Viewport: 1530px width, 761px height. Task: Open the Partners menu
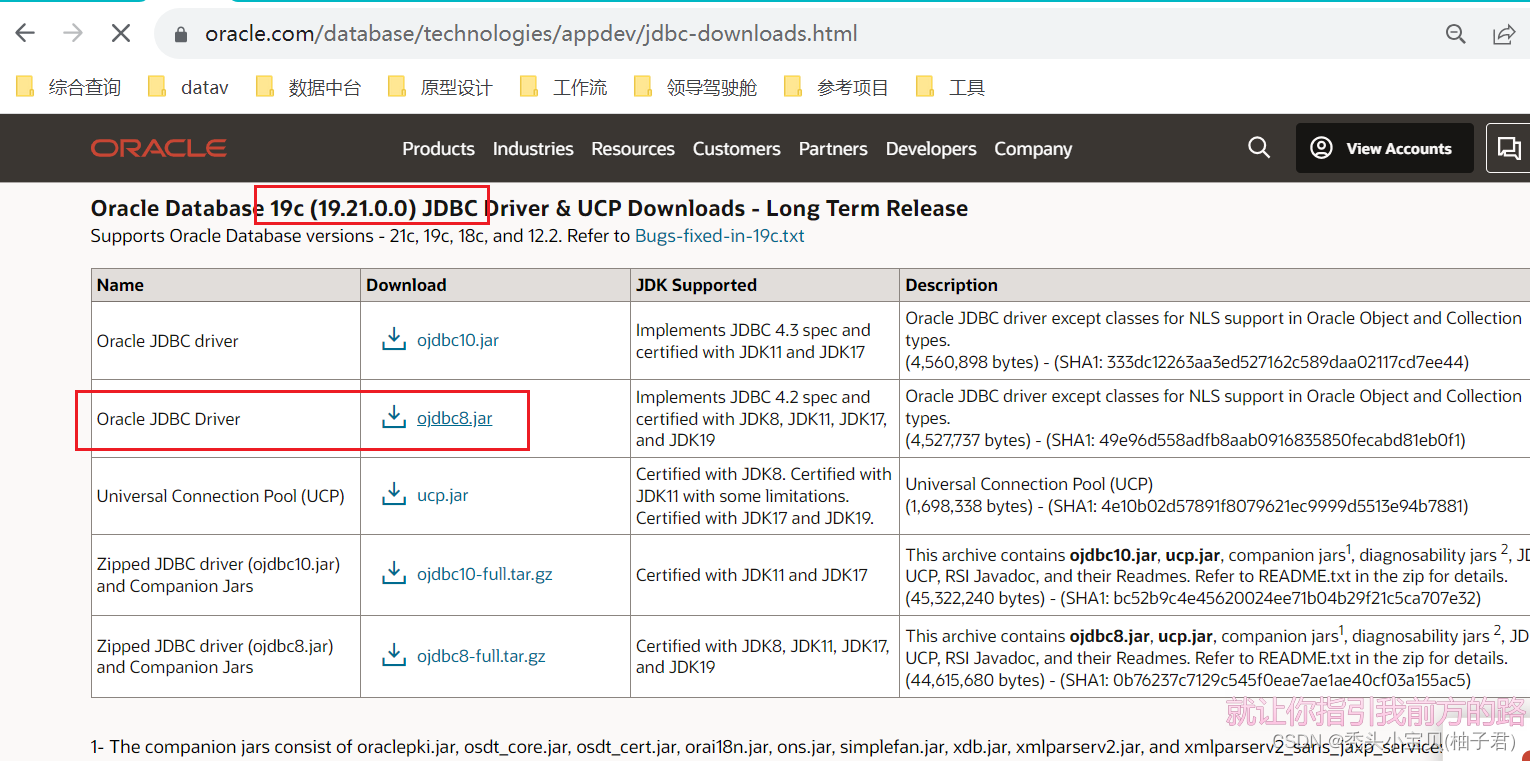click(x=833, y=148)
